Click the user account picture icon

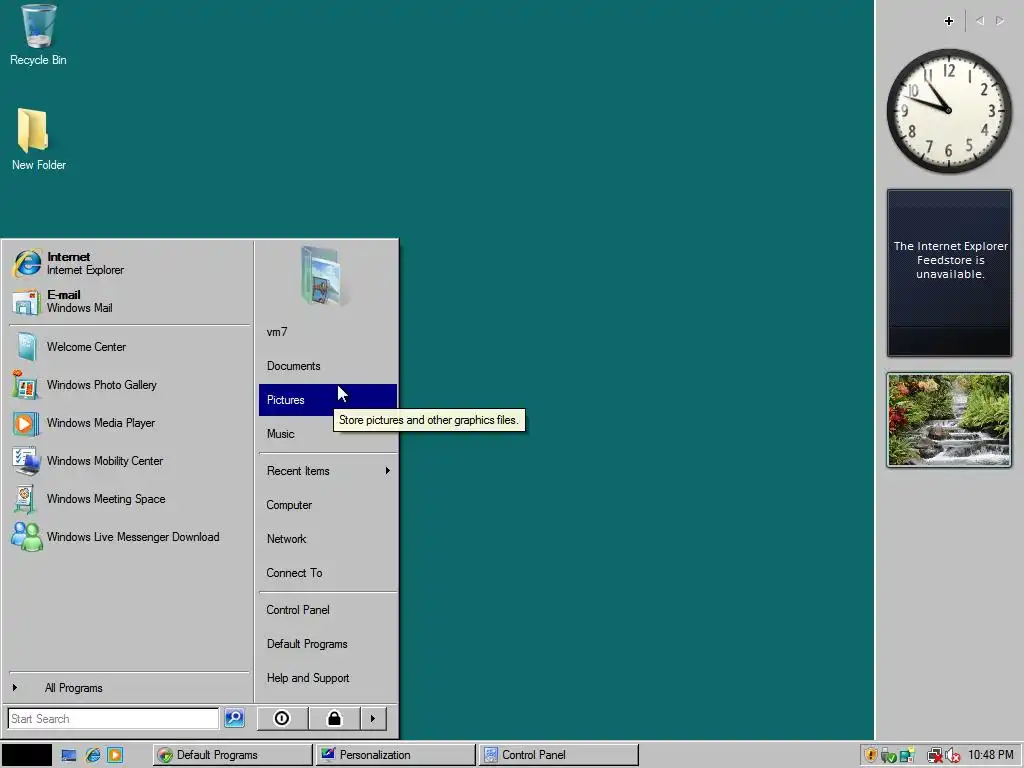(325, 276)
